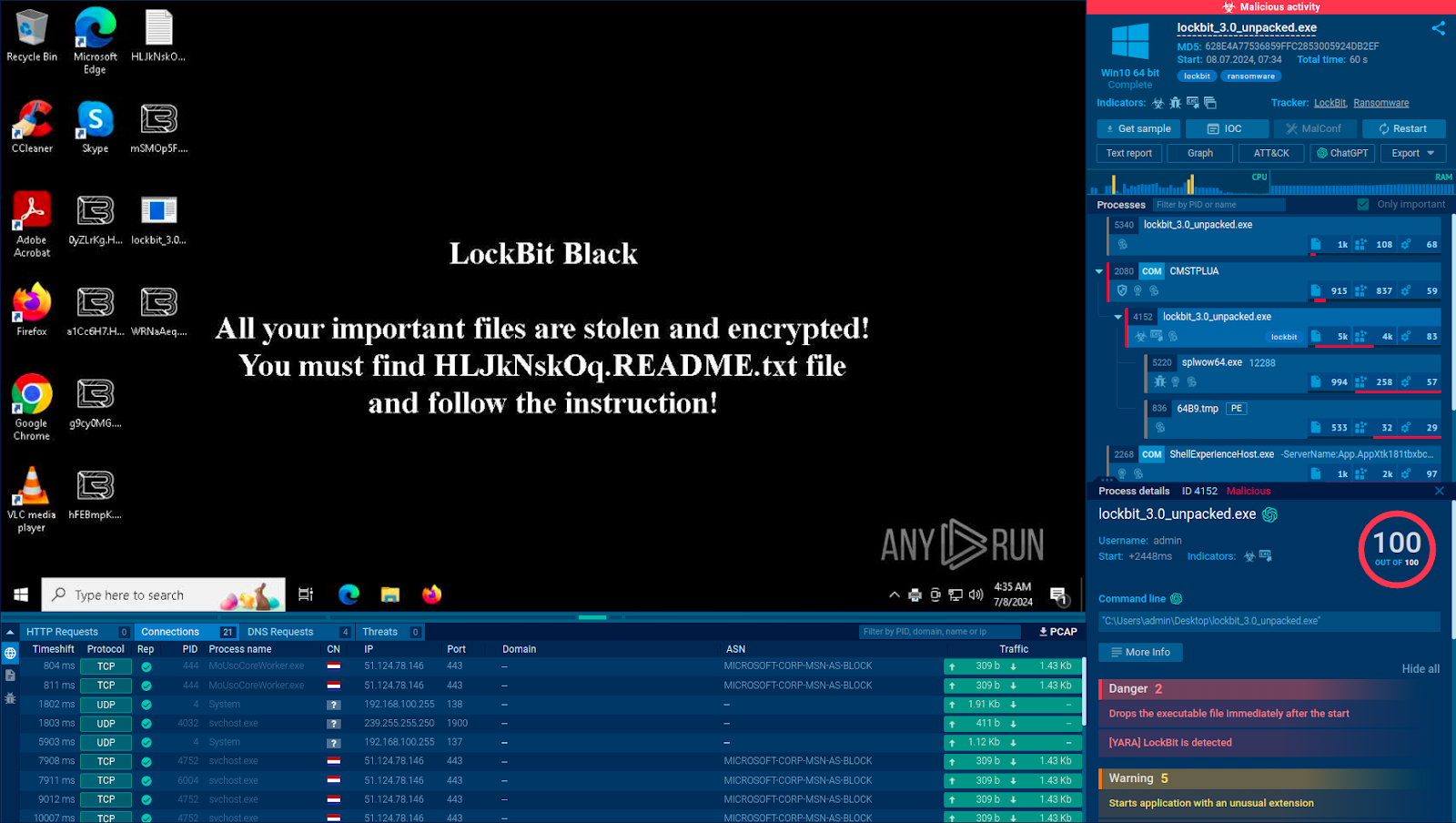This screenshot has height=823, width=1456.
Task: Open the Microsoft Edge desktop shortcut
Action: [96, 41]
